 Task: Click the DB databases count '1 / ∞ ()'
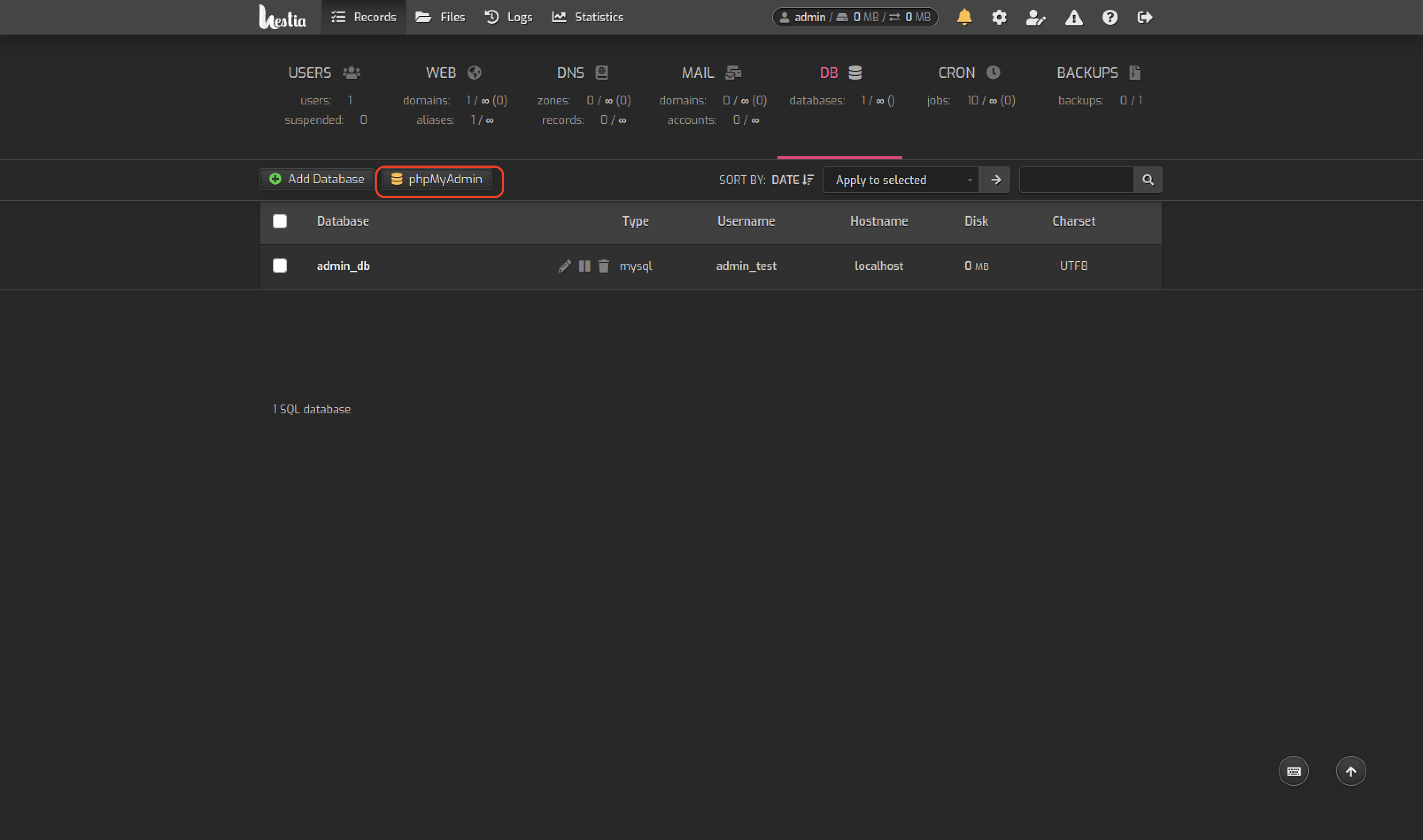click(x=878, y=101)
